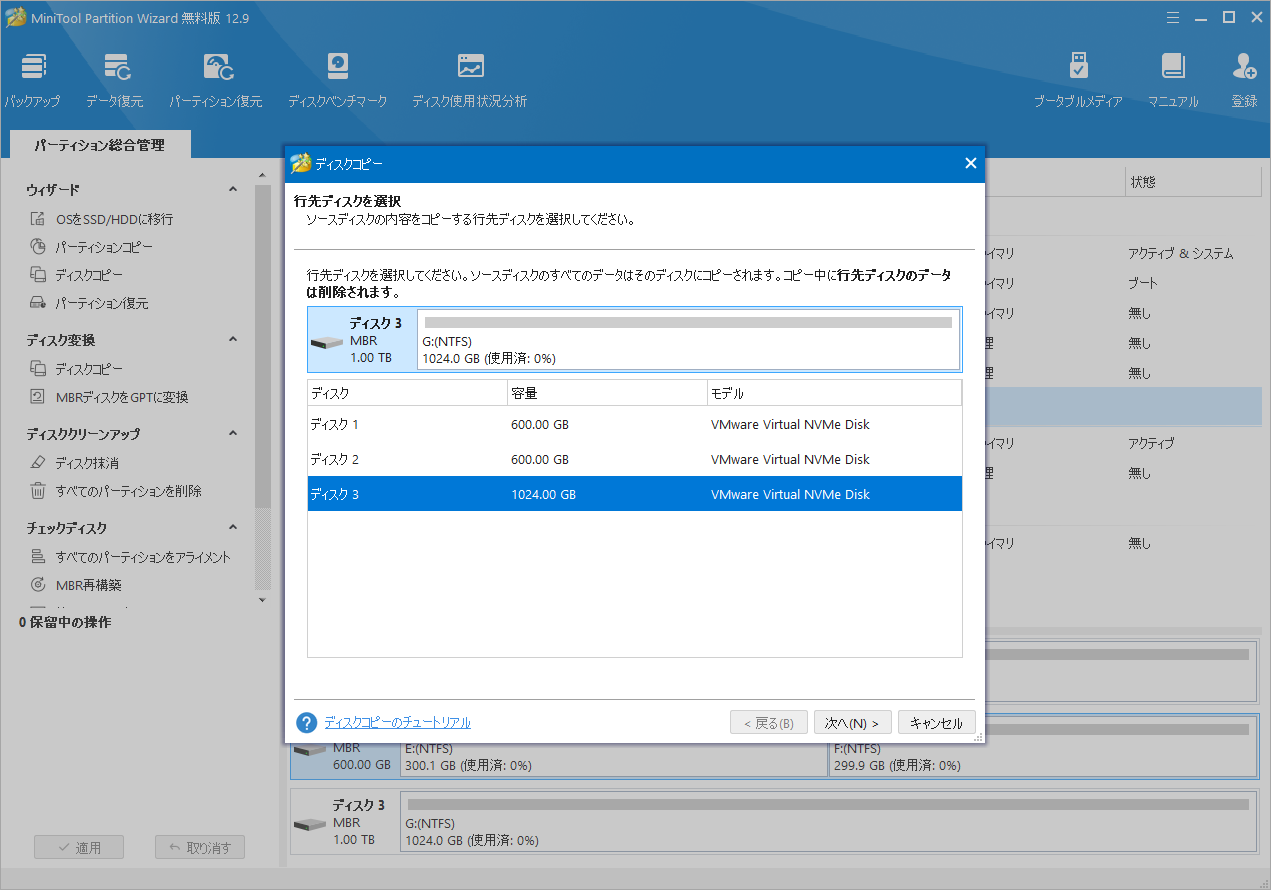Collapse the ディスククリーンアップ section
The width and height of the screenshot is (1271, 890).
click(x=233, y=434)
